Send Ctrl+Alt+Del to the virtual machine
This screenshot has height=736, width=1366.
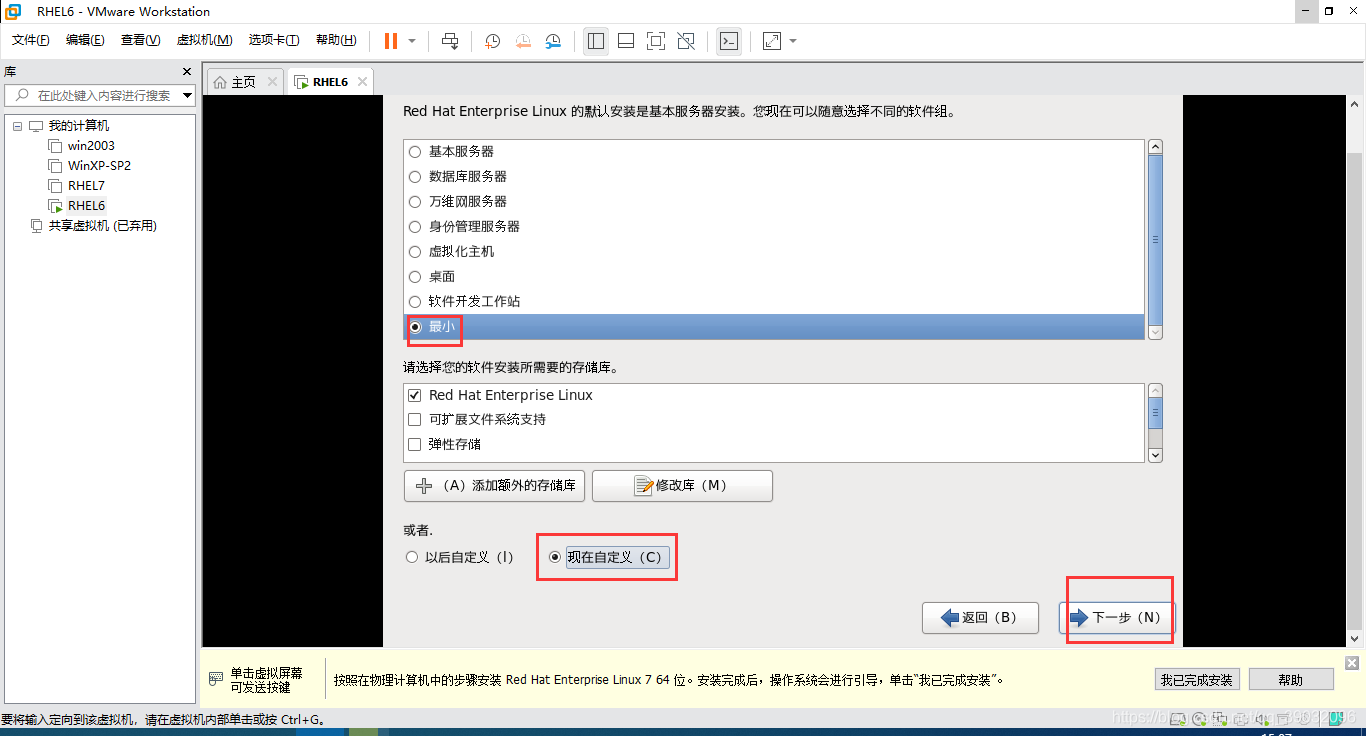[x=450, y=41]
